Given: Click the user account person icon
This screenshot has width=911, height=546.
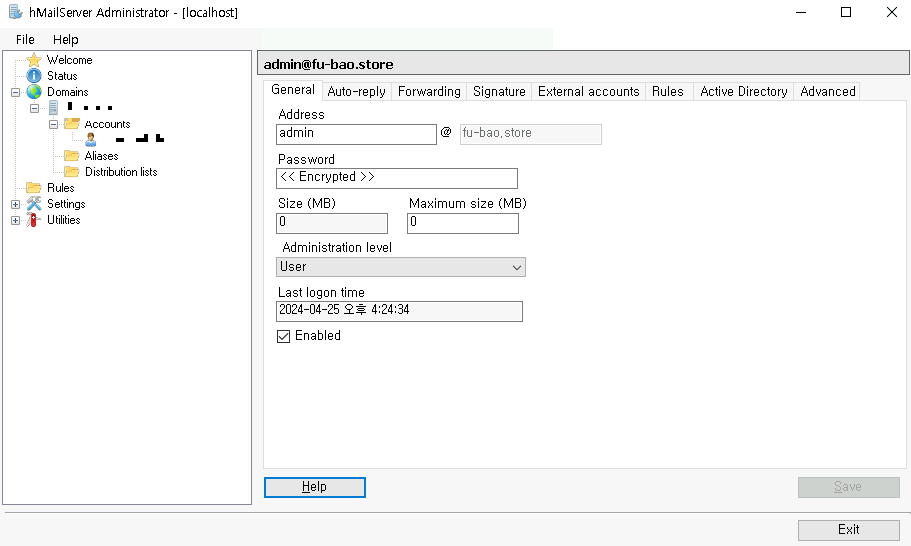Looking at the screenshot, I should [91, 139].
